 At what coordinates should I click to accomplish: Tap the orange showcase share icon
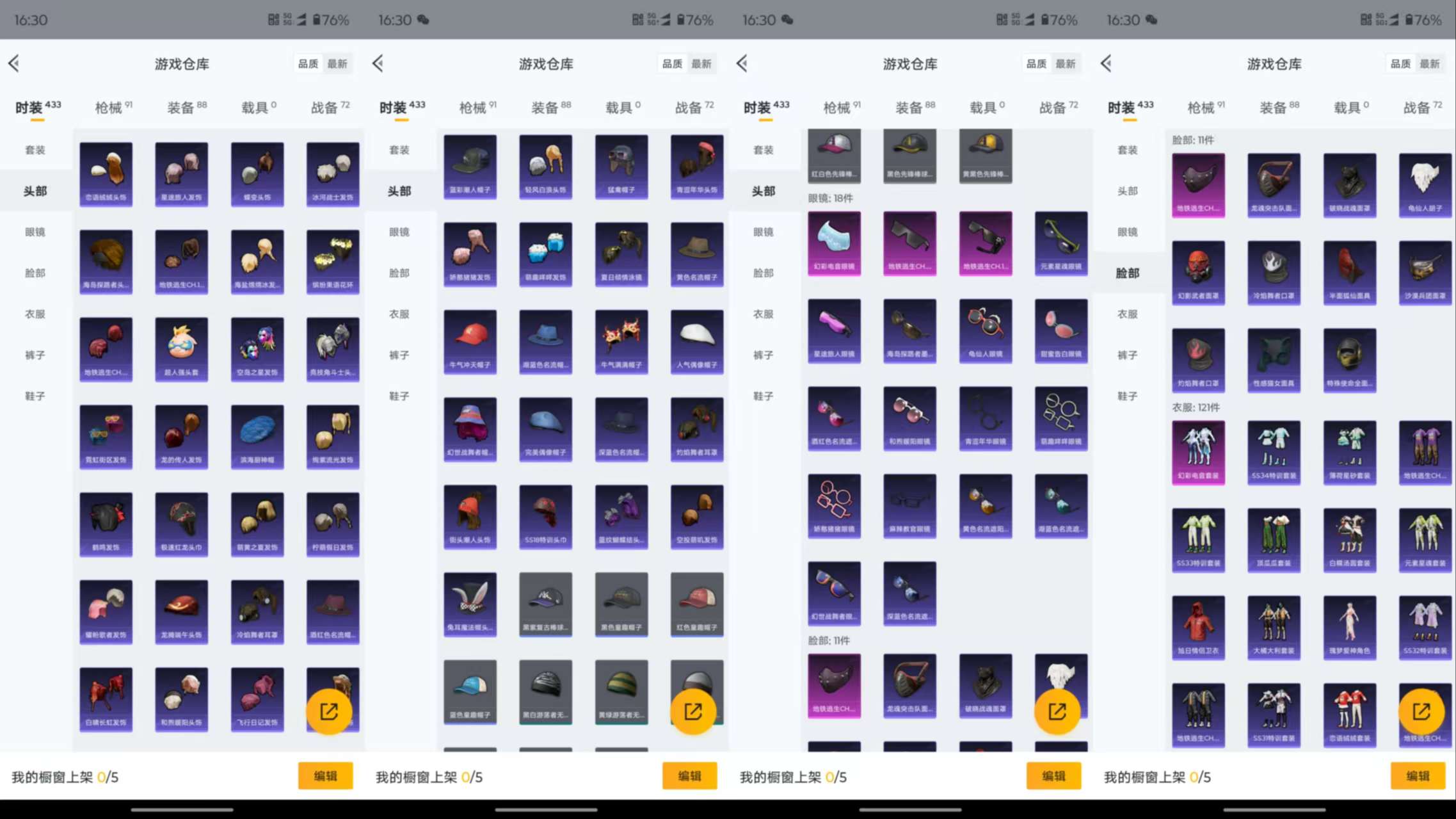point(330,711)
